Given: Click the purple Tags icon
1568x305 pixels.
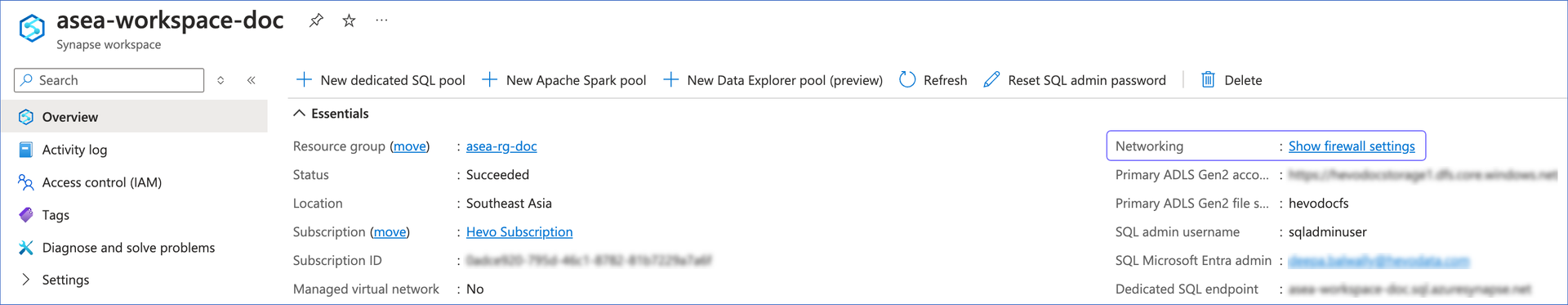Looking at the screenshot, I should 26,215.
